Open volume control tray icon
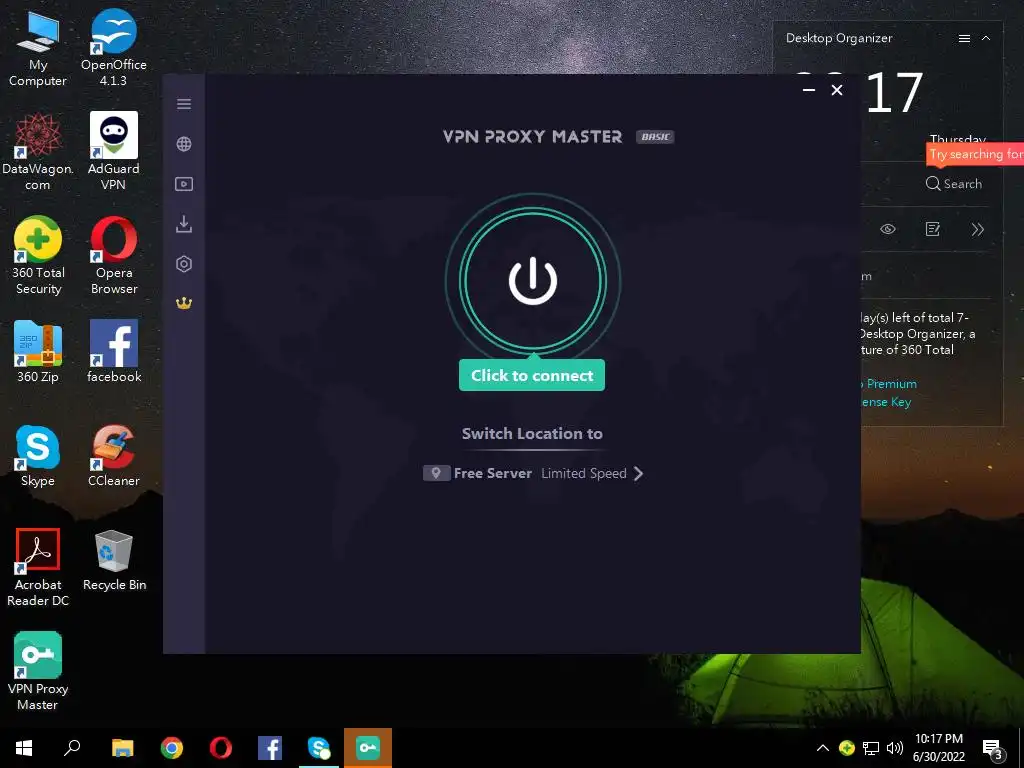Viewport: 1024px width, 768px height. (895, 748)
